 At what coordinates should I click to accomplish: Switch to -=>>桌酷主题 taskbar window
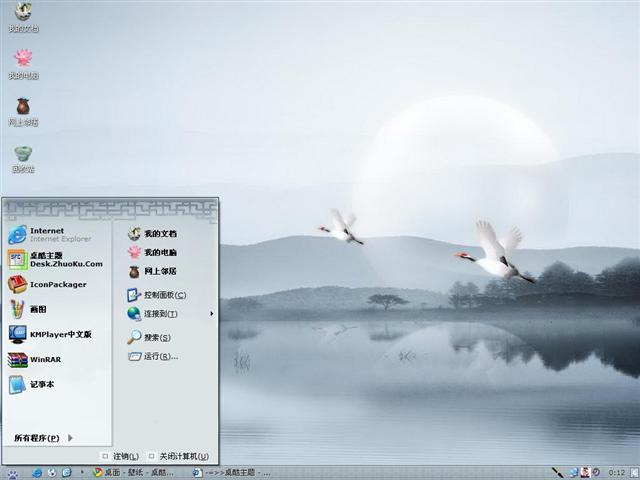(231, 473)
